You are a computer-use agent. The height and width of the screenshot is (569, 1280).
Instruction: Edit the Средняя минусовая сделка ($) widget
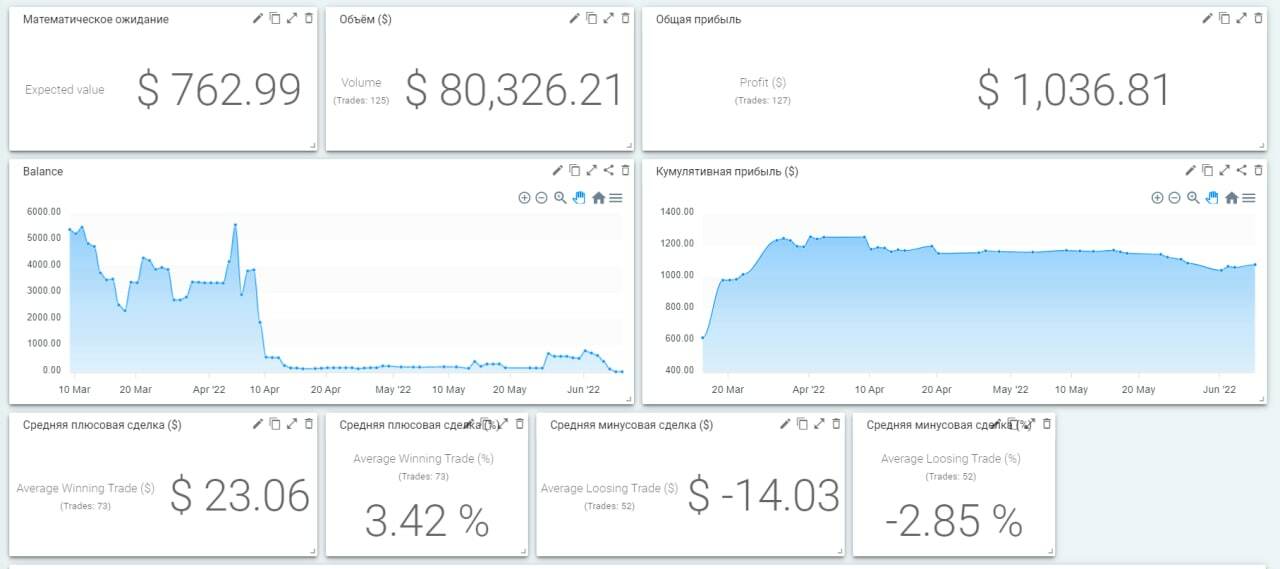tap(785, 424)
